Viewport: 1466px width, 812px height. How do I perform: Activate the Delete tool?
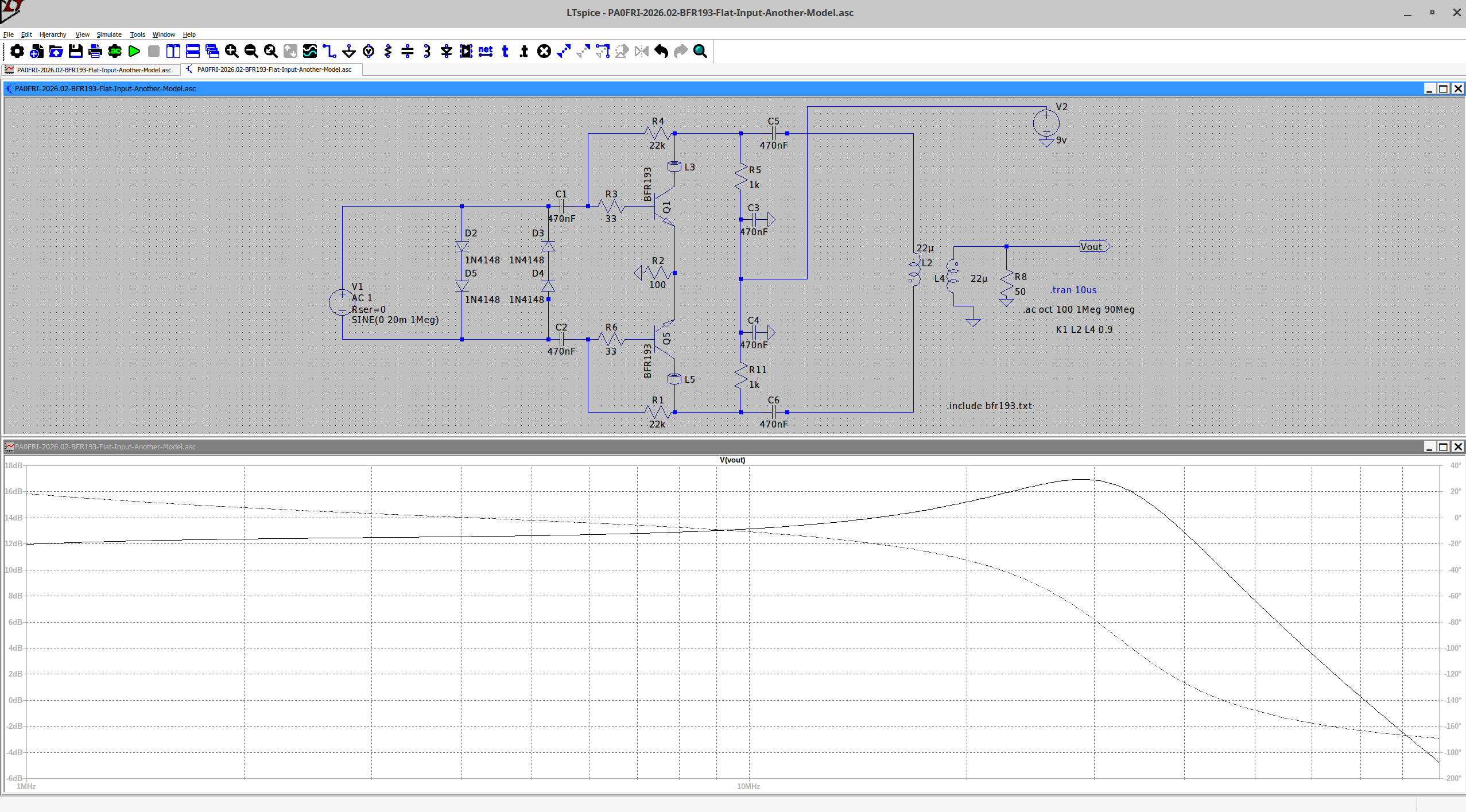[x=544, y=52]
